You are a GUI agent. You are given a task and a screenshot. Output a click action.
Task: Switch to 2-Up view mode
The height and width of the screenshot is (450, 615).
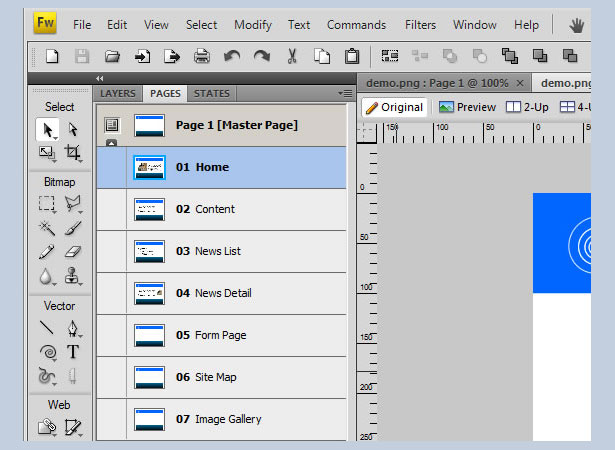(x=527, y=107)
